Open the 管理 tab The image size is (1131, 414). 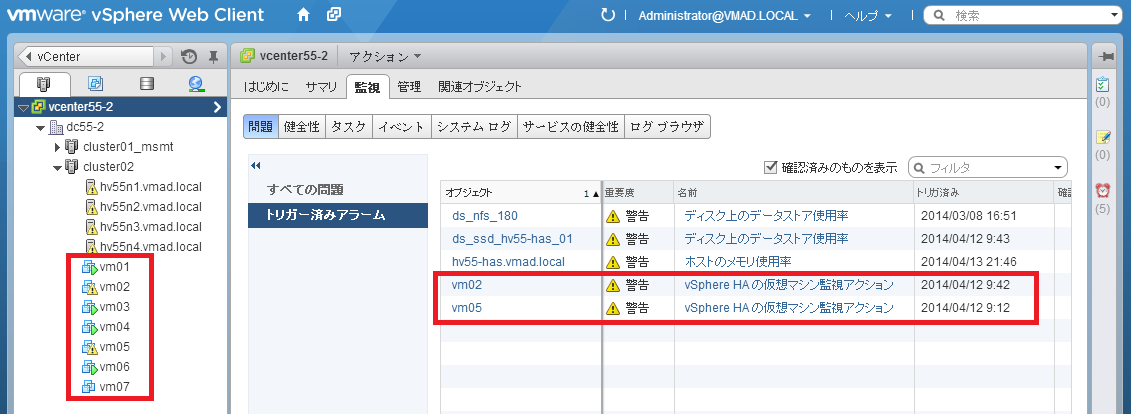coord(409,87)
